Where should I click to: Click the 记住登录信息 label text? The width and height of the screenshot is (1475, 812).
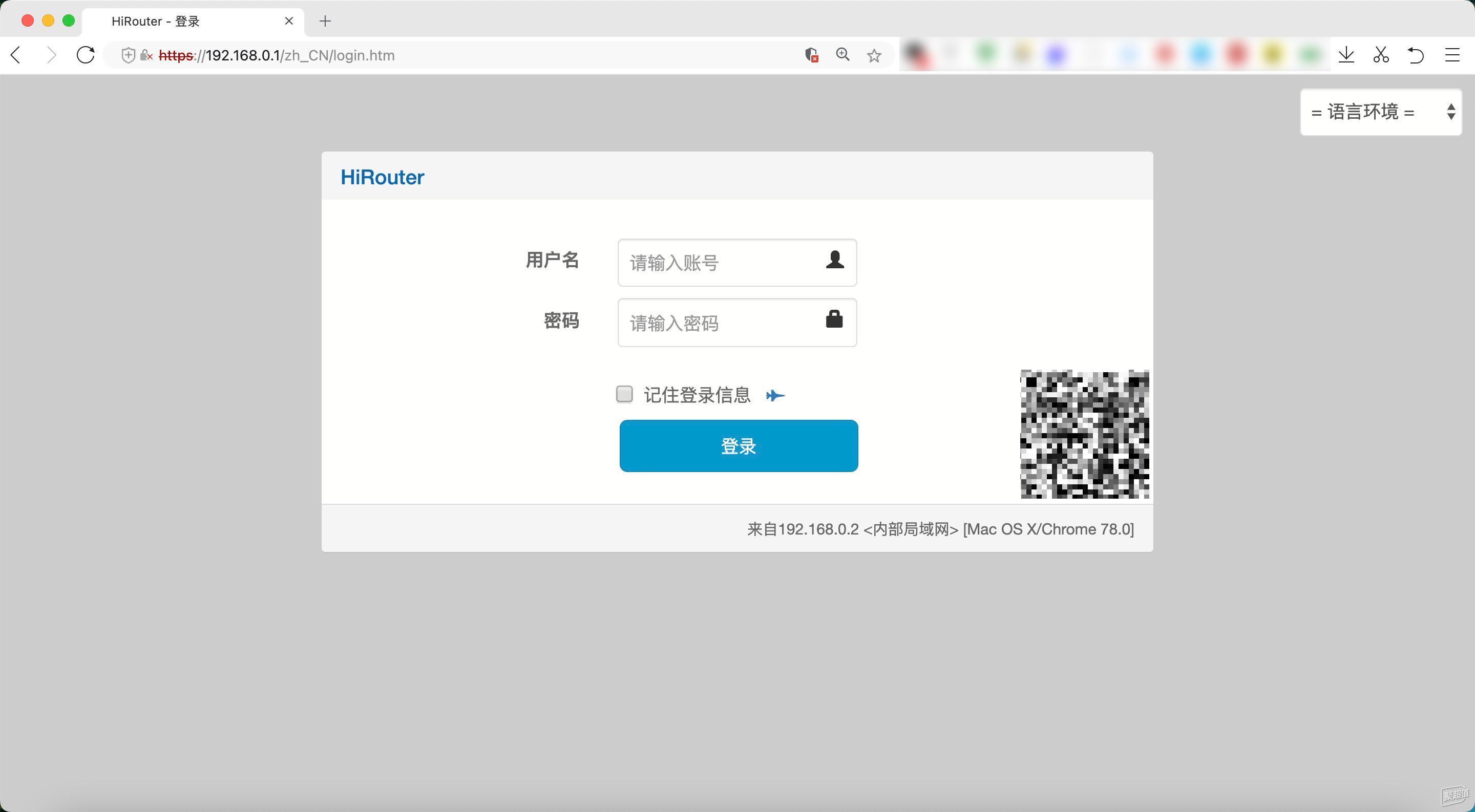click(697, 395)
